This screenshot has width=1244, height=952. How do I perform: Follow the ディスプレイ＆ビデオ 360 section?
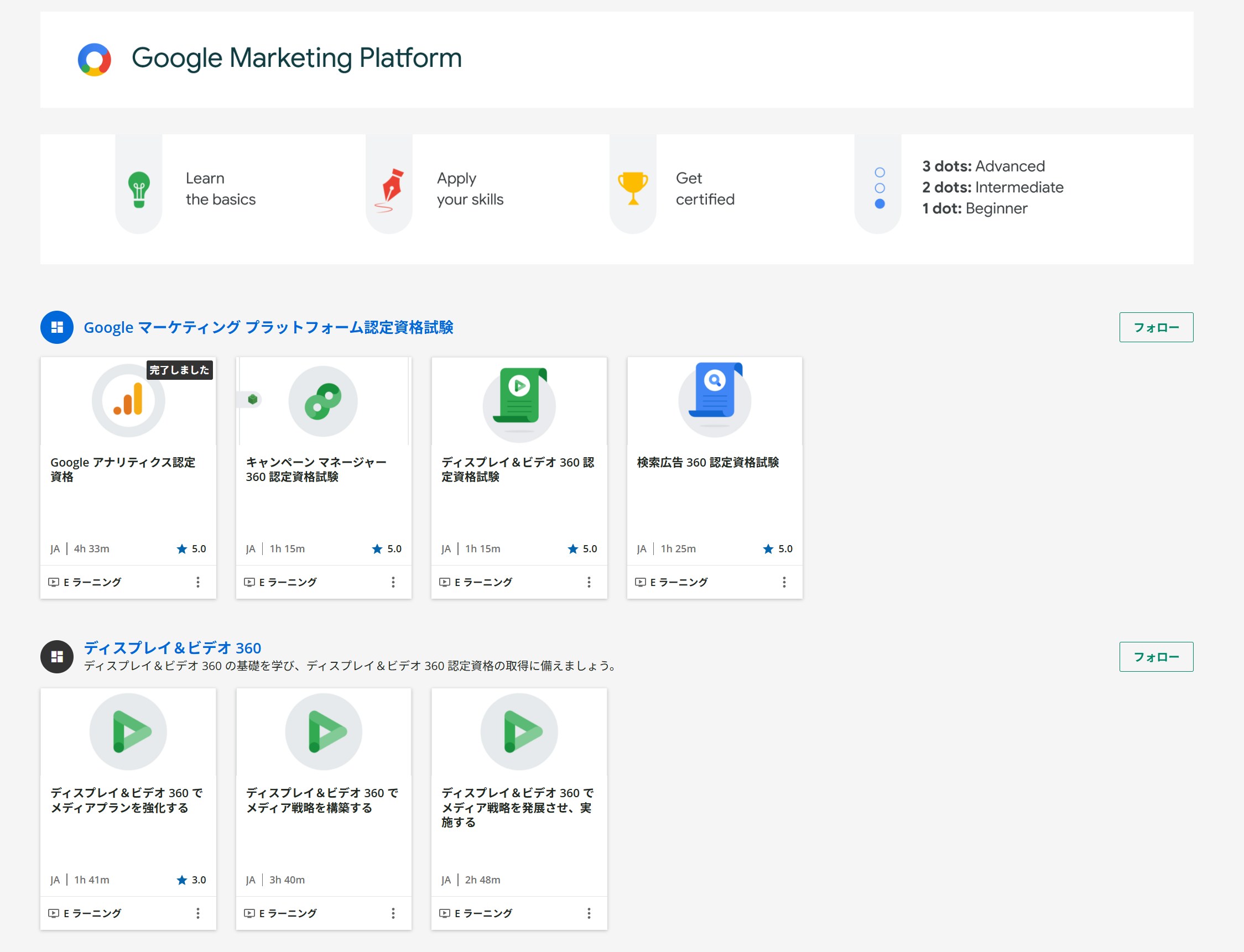1156,657
